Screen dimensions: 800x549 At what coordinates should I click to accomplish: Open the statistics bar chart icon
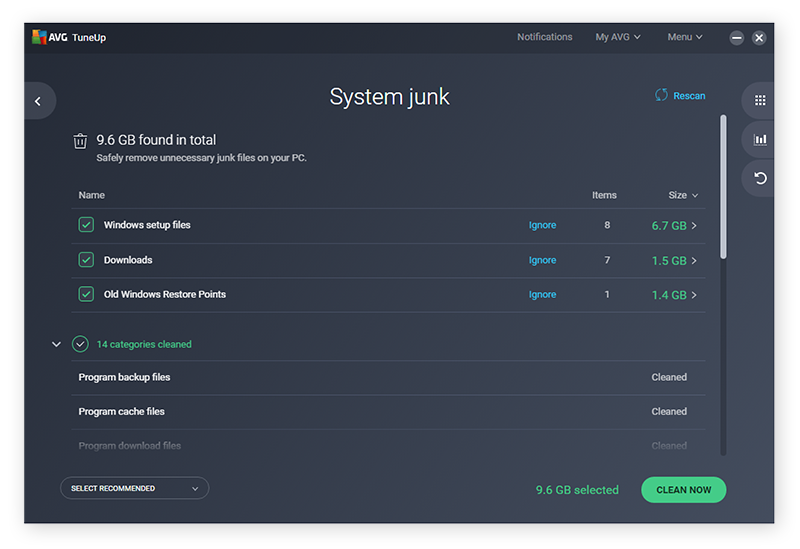pyautogui.click(x=760, y=140)
